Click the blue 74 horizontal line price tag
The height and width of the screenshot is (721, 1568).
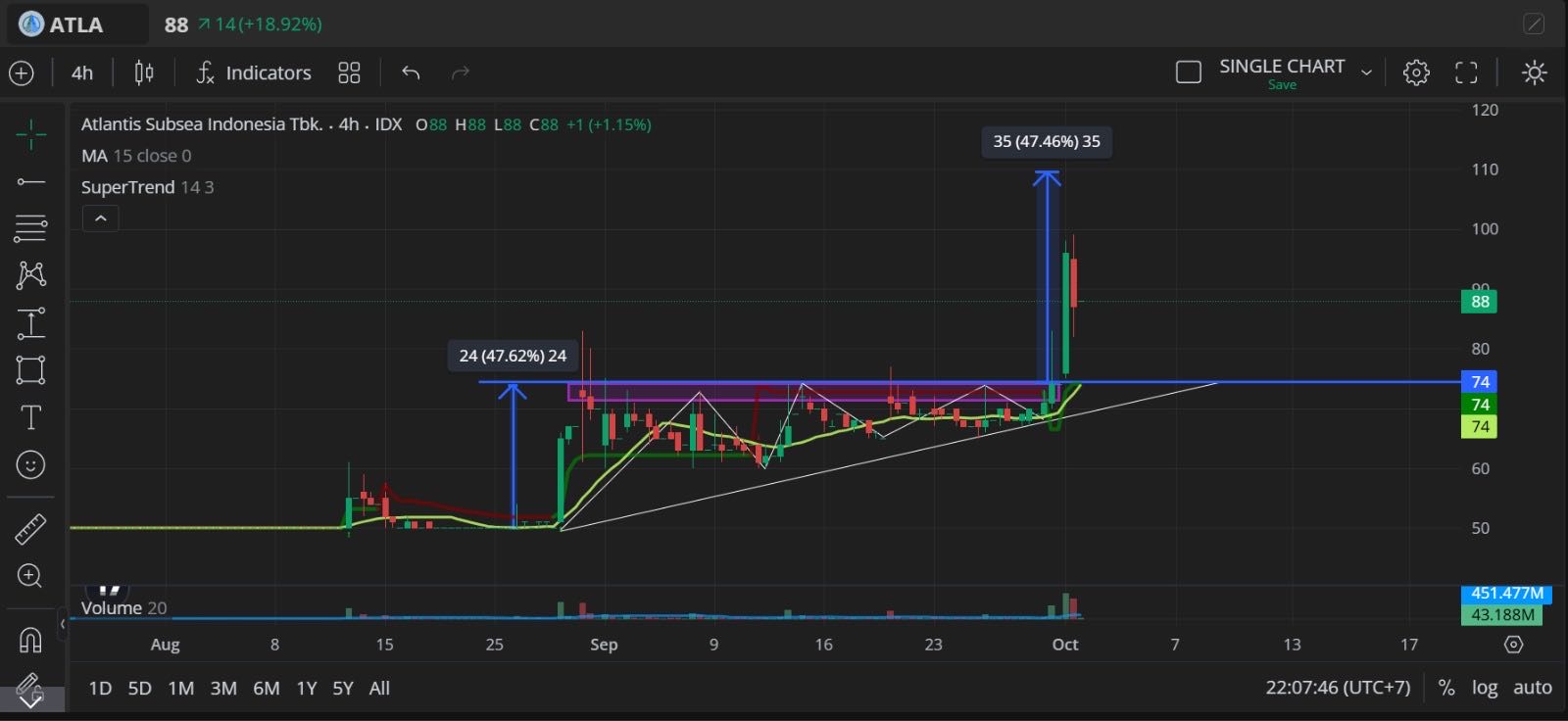point(1480,381)
